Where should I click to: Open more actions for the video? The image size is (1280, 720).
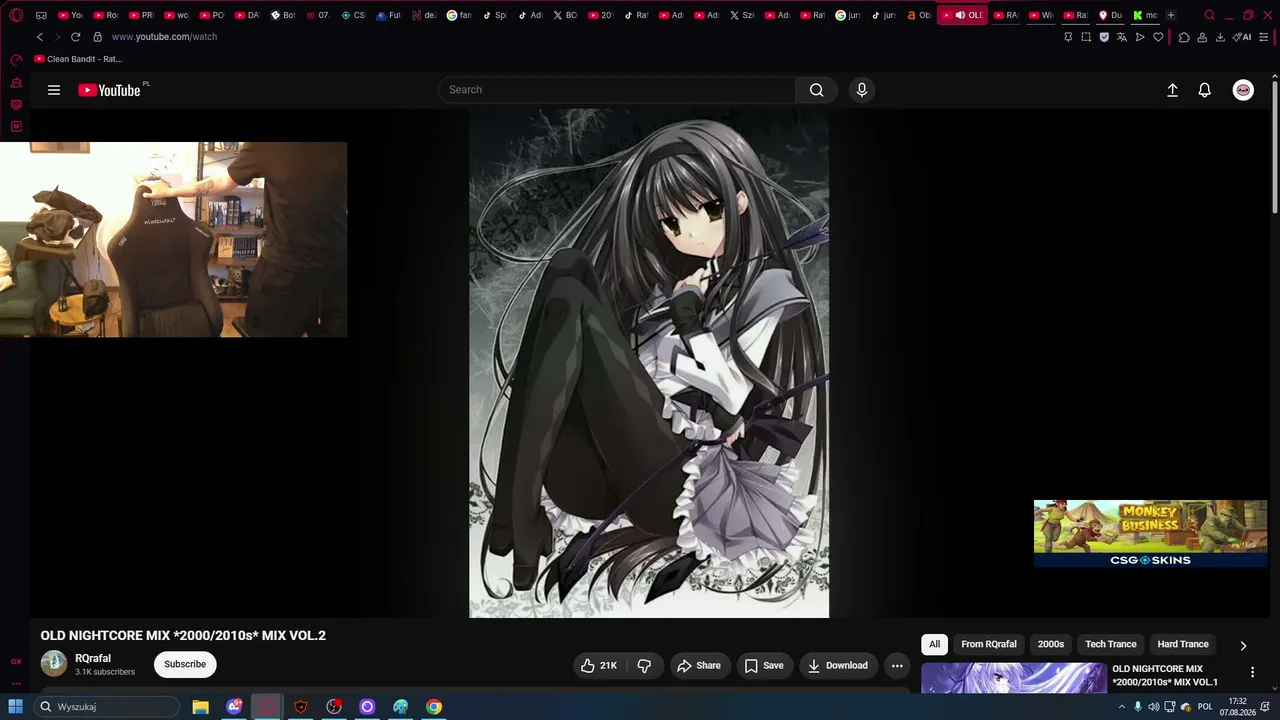(x=897, y=666)
